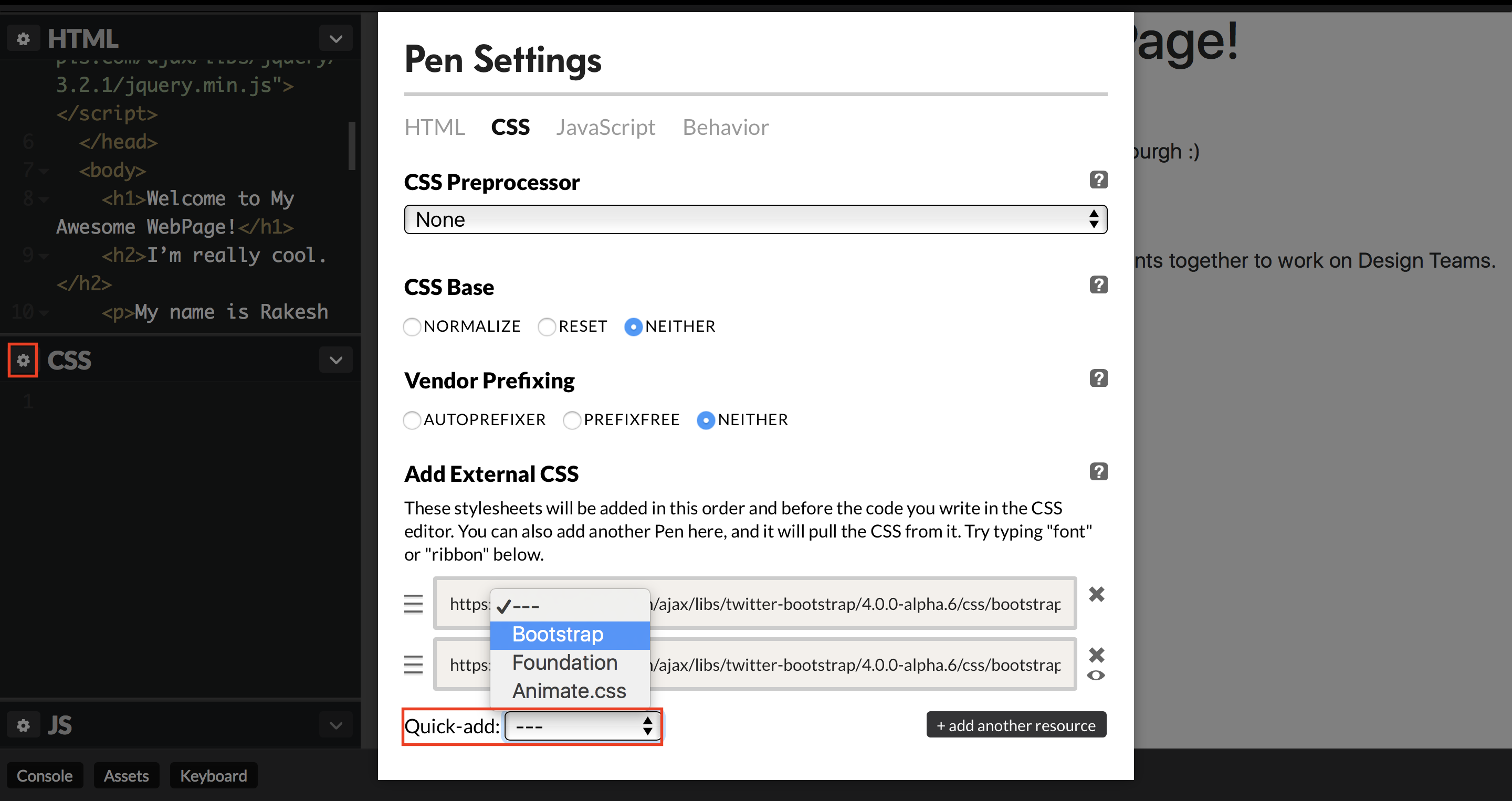
Task: Click the CSS Preprocessor help icon
Action: coord(1098,180)
